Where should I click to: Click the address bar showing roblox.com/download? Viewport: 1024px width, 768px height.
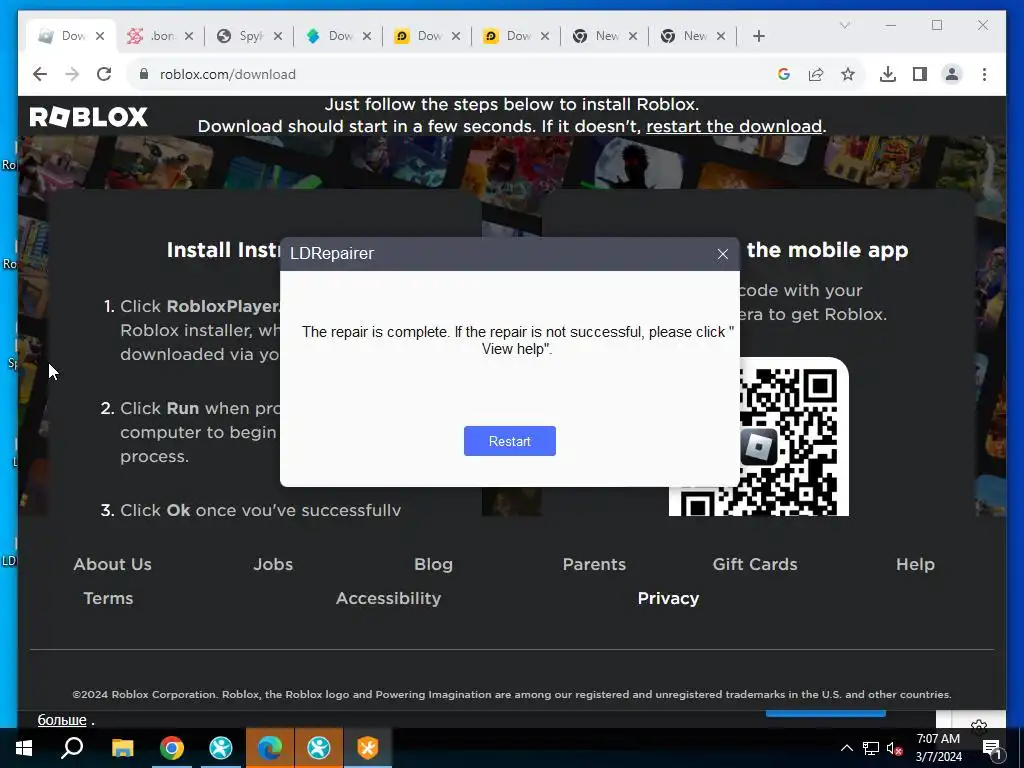457,74
